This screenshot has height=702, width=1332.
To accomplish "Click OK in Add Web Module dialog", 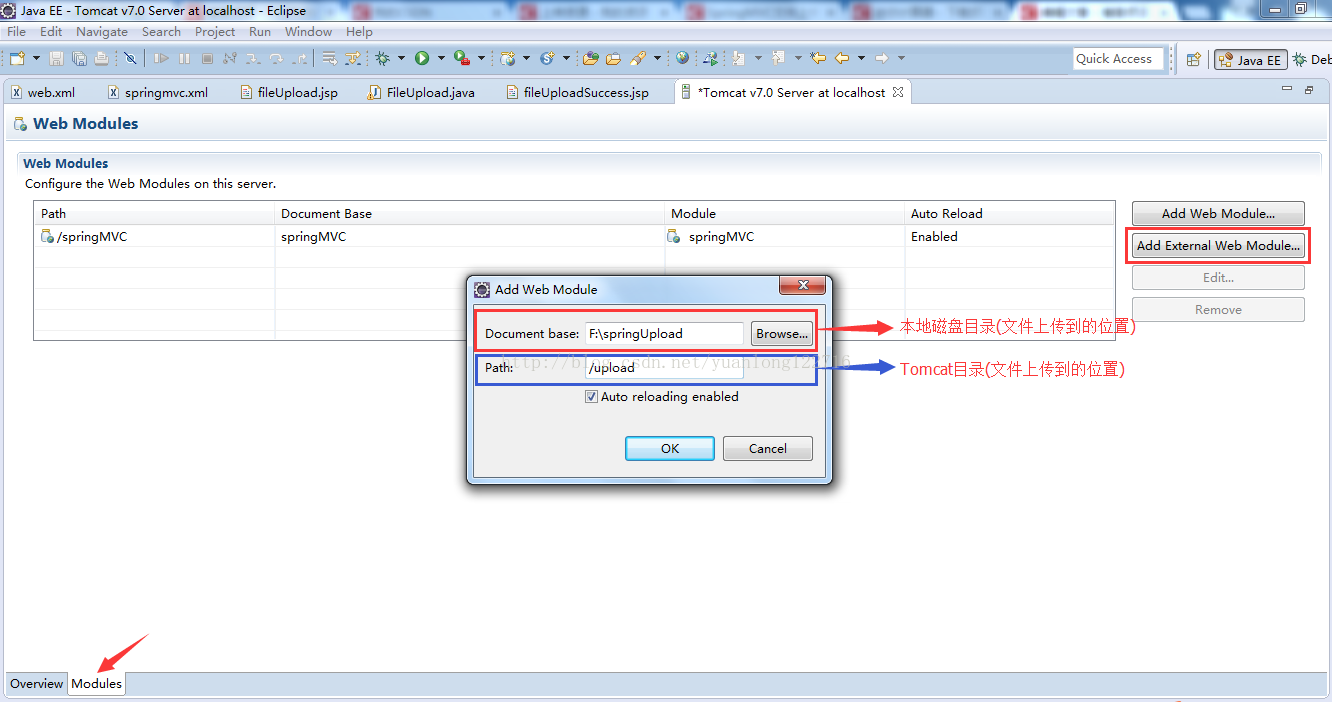I will point(669,449).
